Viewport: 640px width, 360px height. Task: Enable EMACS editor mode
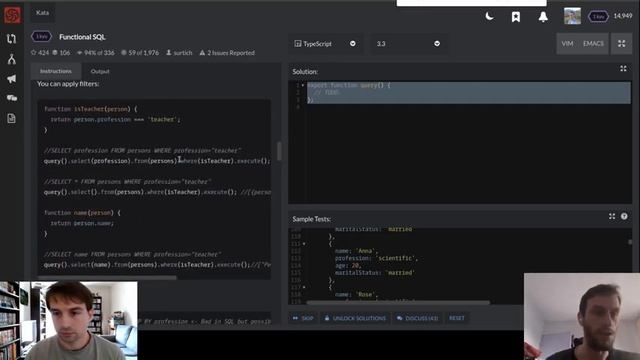tap(593, 44)
